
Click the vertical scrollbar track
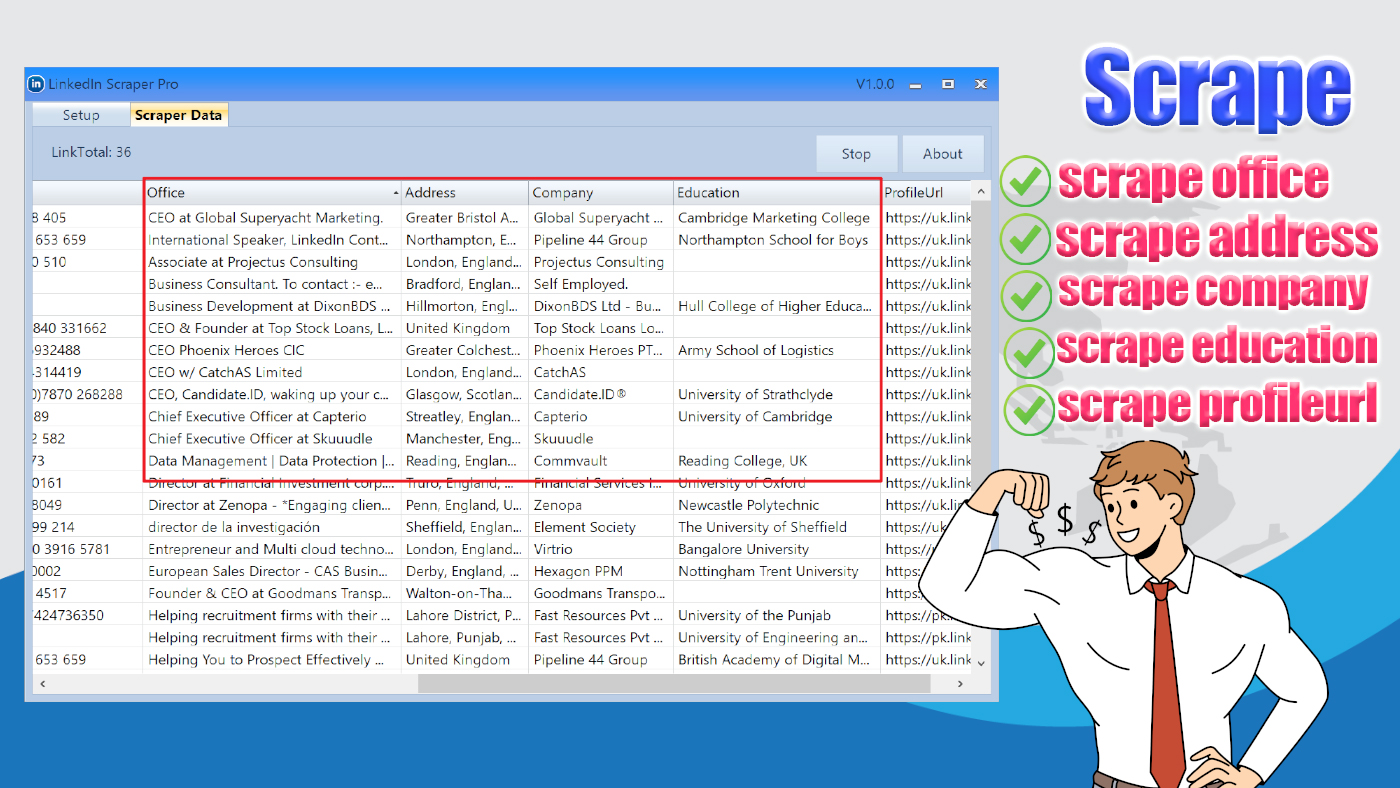[981, 428]
